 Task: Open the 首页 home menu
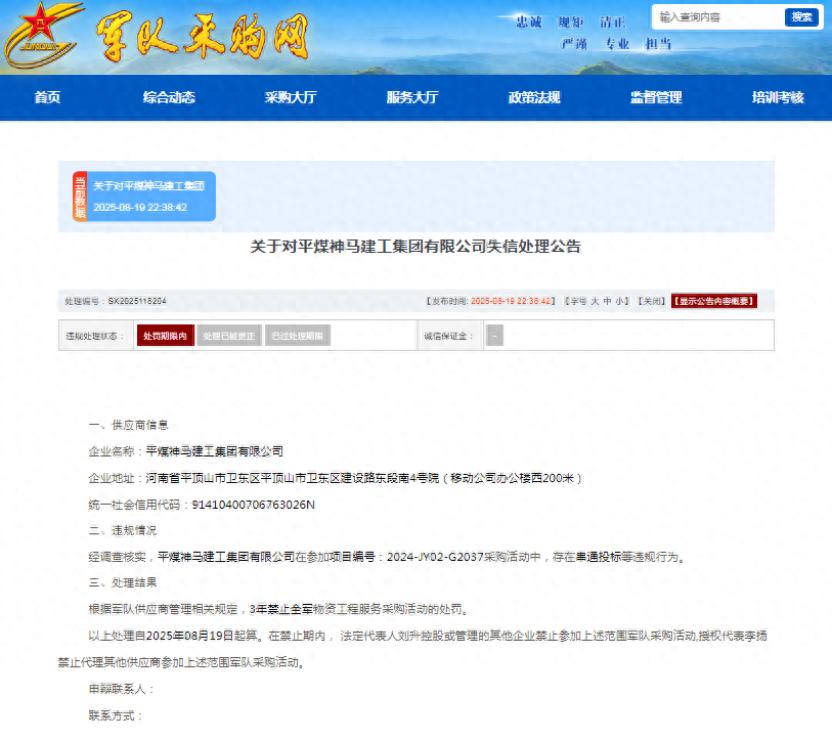47,98
